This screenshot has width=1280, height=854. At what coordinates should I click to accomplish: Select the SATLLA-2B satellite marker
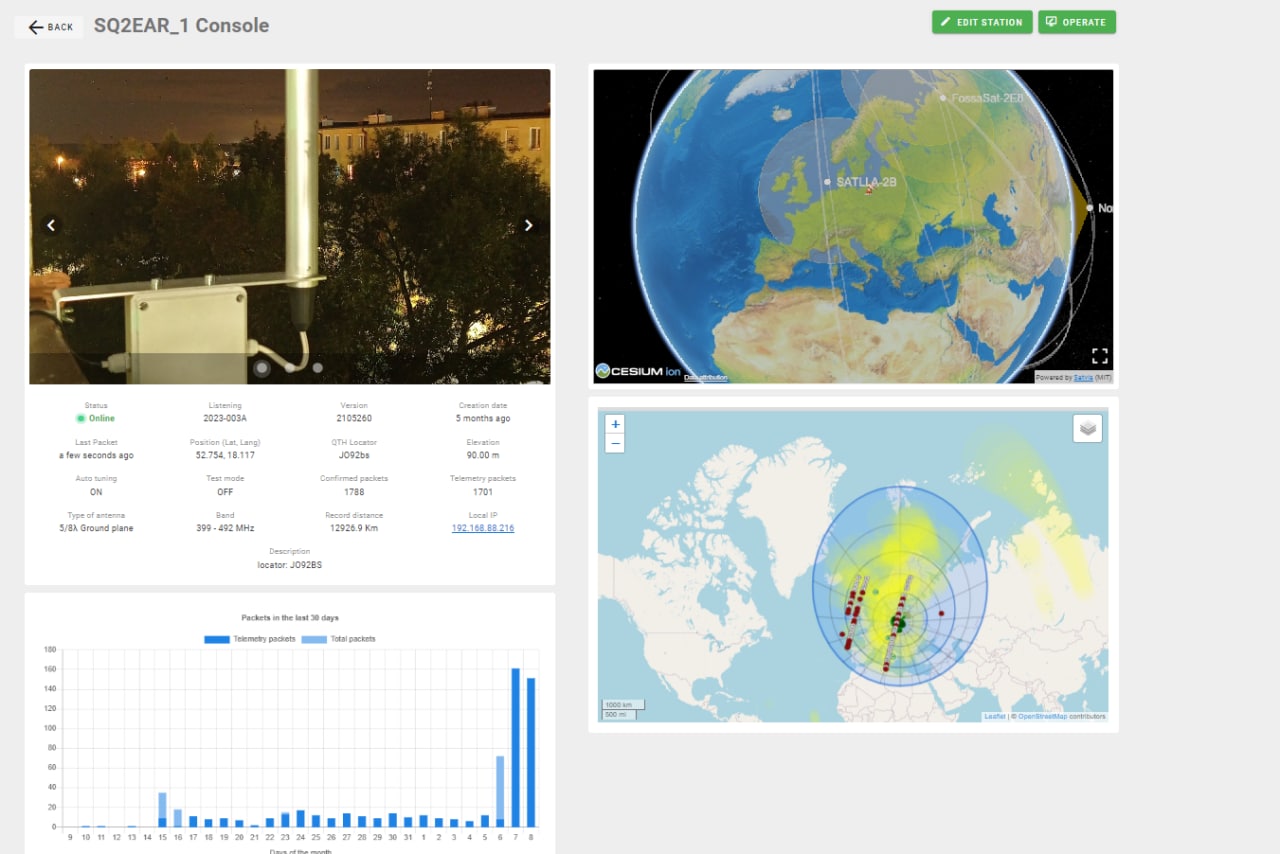pos(827,182)
